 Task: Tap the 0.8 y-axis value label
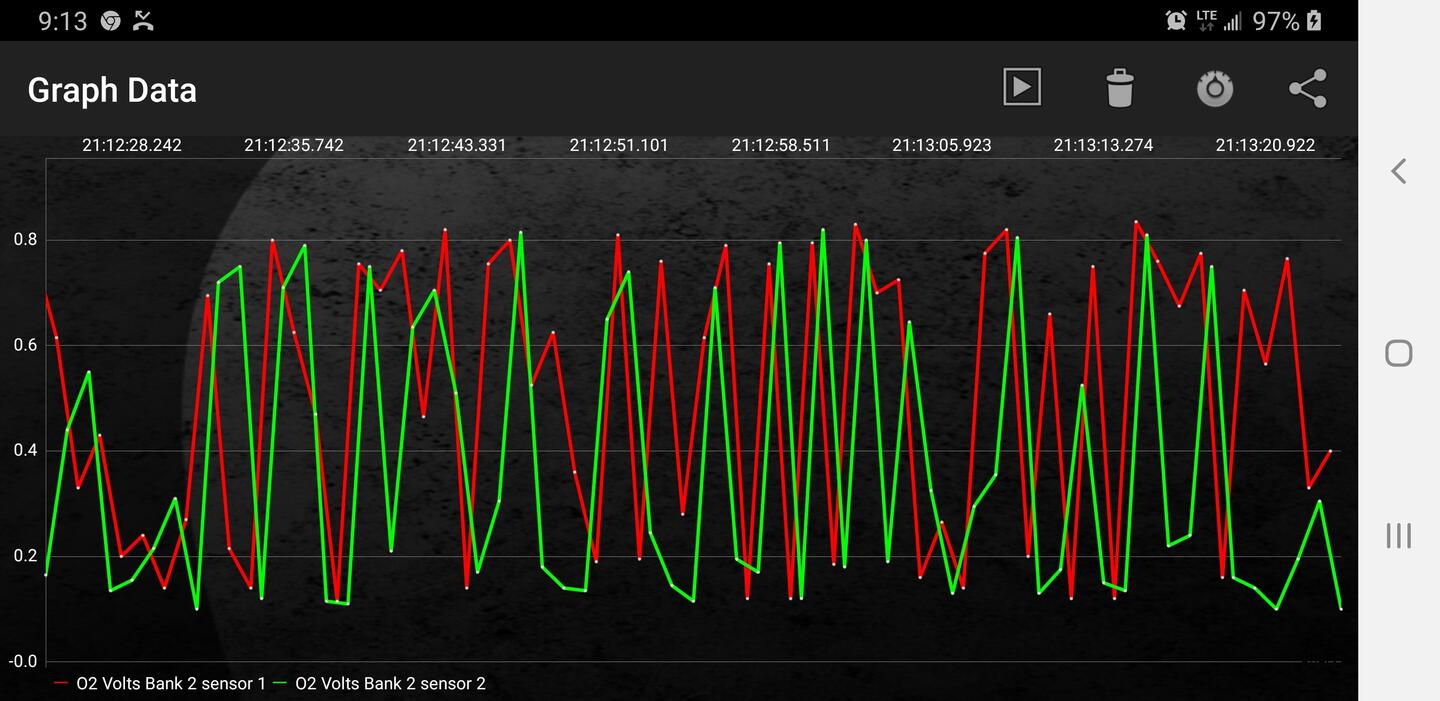[25, 240]
